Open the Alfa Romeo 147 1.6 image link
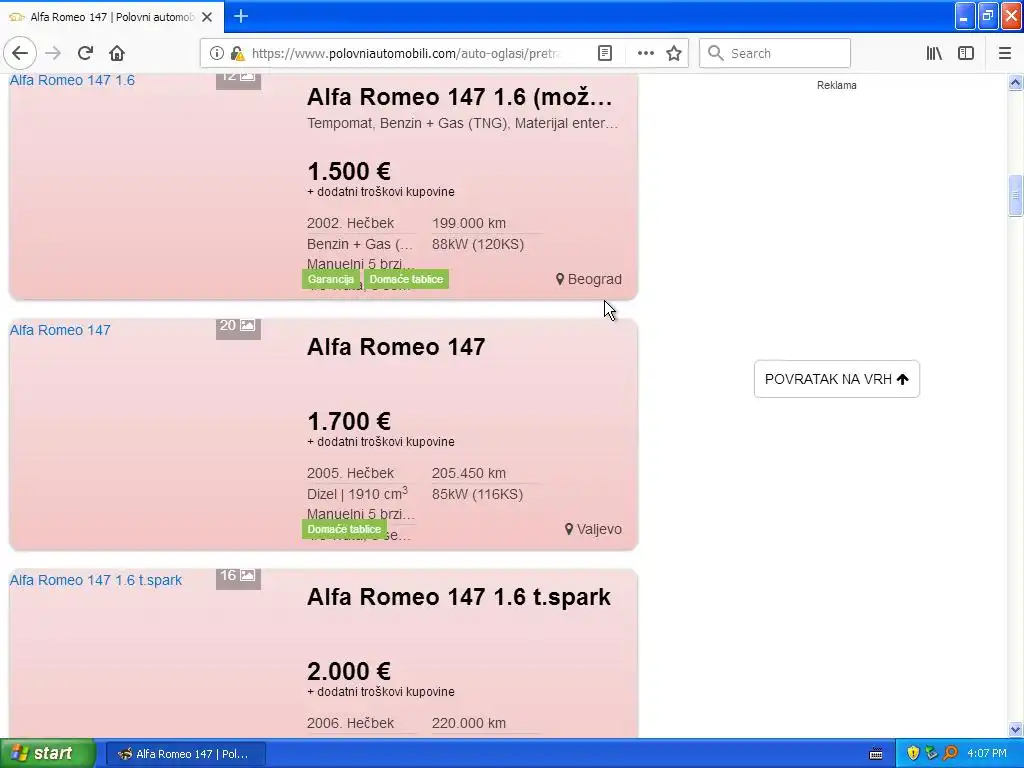The height and width of the screenshot is (768, 1024). (72, 80)
